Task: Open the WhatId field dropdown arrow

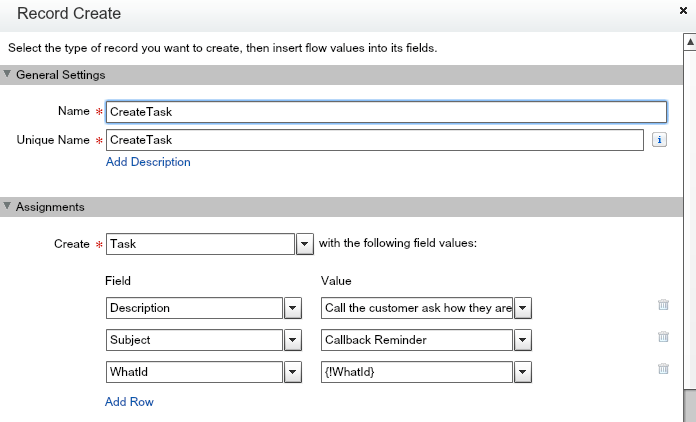Action: [293, 372]
